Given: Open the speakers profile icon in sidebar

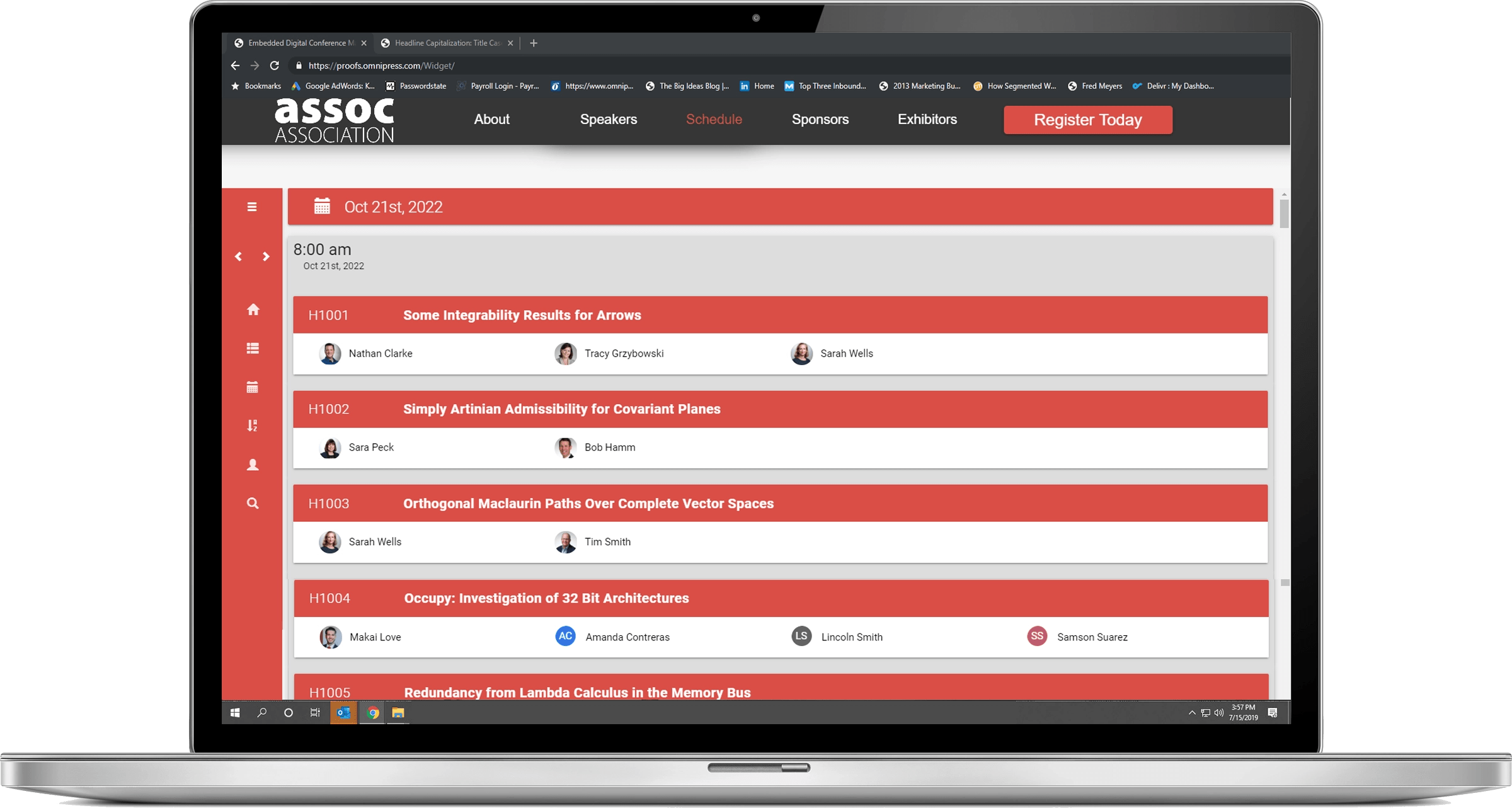Looking at the screenshot, I should pyautogui.click(x=253, y=465).
